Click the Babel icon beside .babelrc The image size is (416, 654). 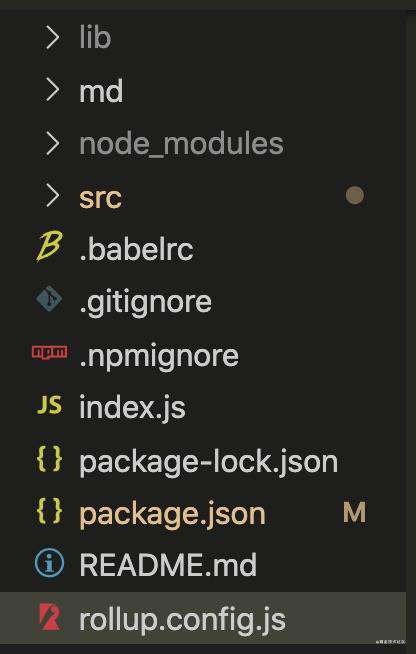[x=49, y=246]
